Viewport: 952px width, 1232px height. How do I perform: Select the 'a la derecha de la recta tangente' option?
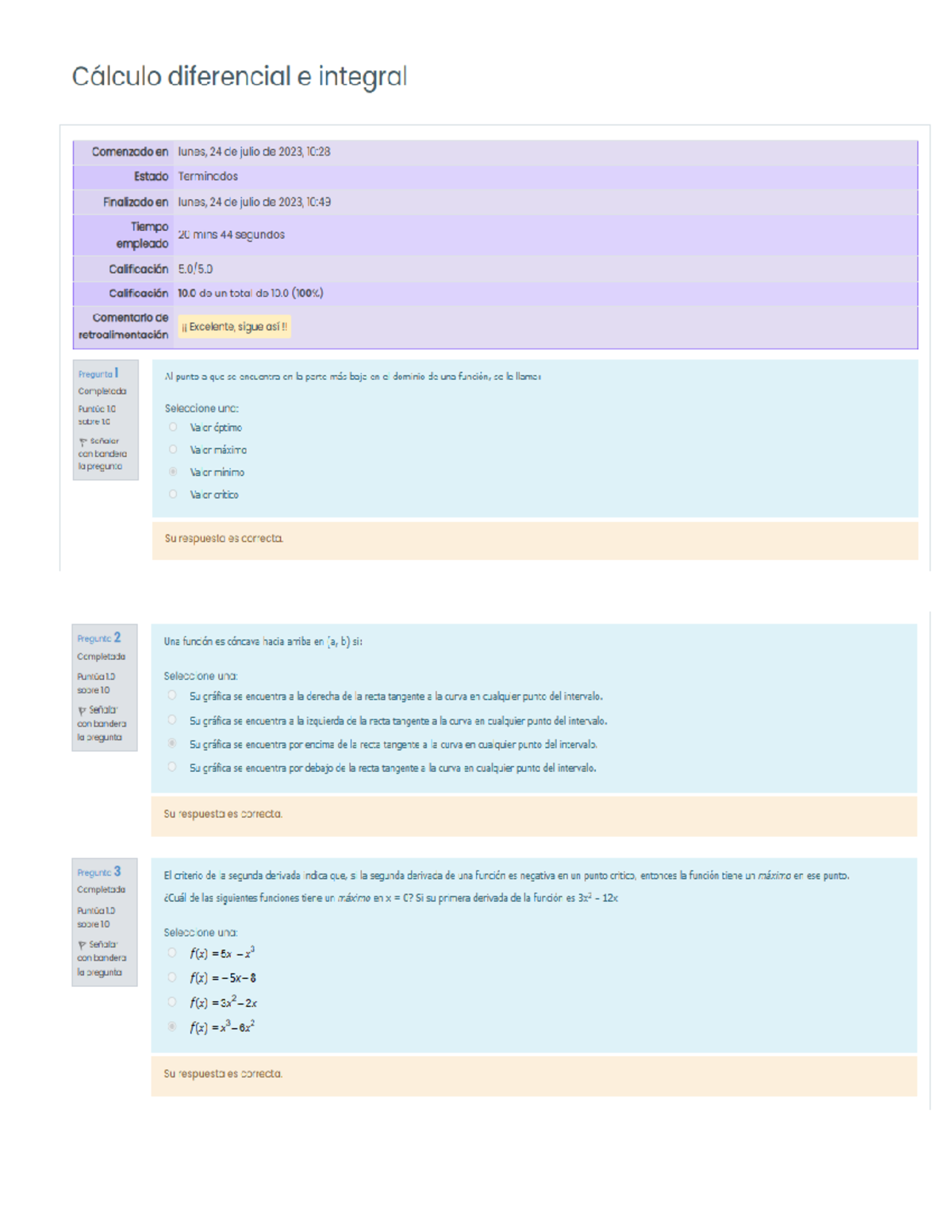[172, 696]
